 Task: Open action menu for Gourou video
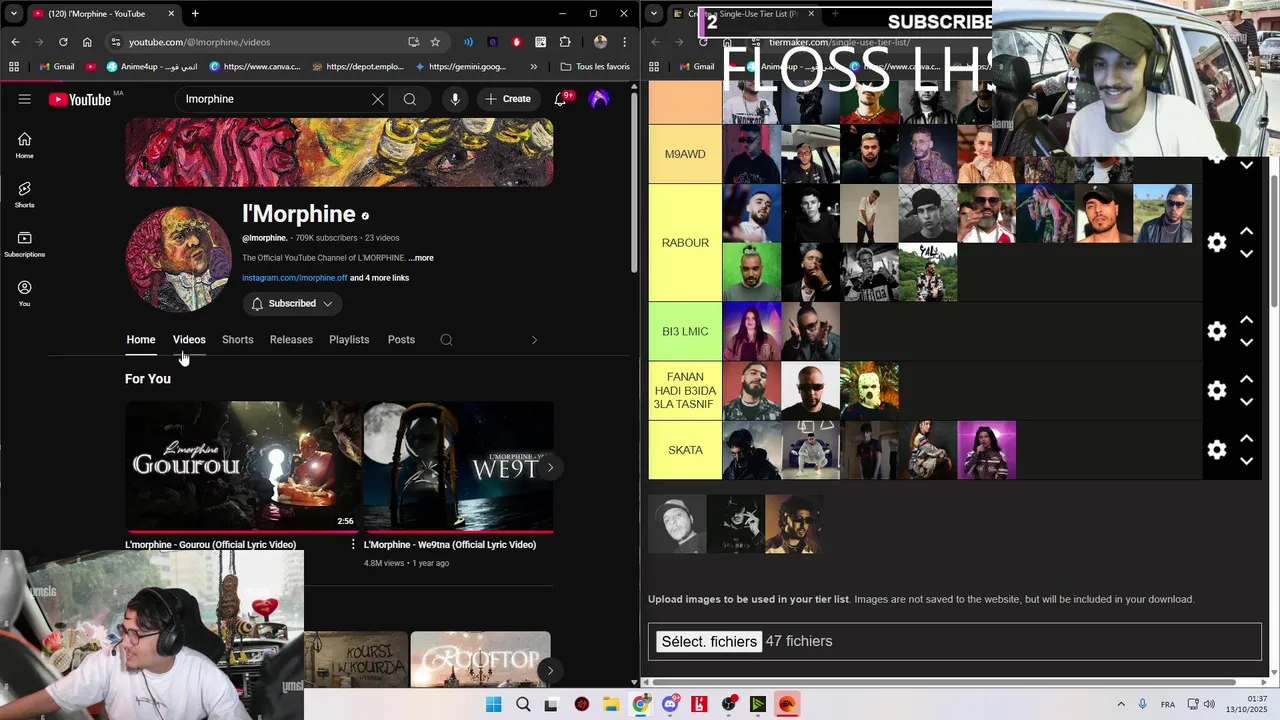point(352,545)
